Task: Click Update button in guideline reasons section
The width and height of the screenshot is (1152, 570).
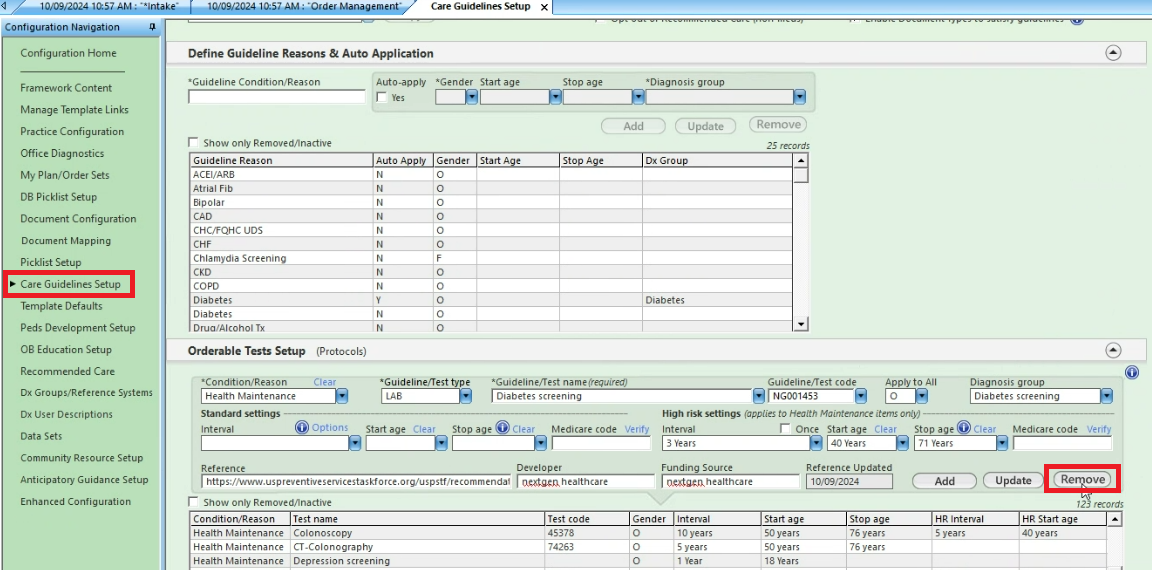Action: coord(705,126)
